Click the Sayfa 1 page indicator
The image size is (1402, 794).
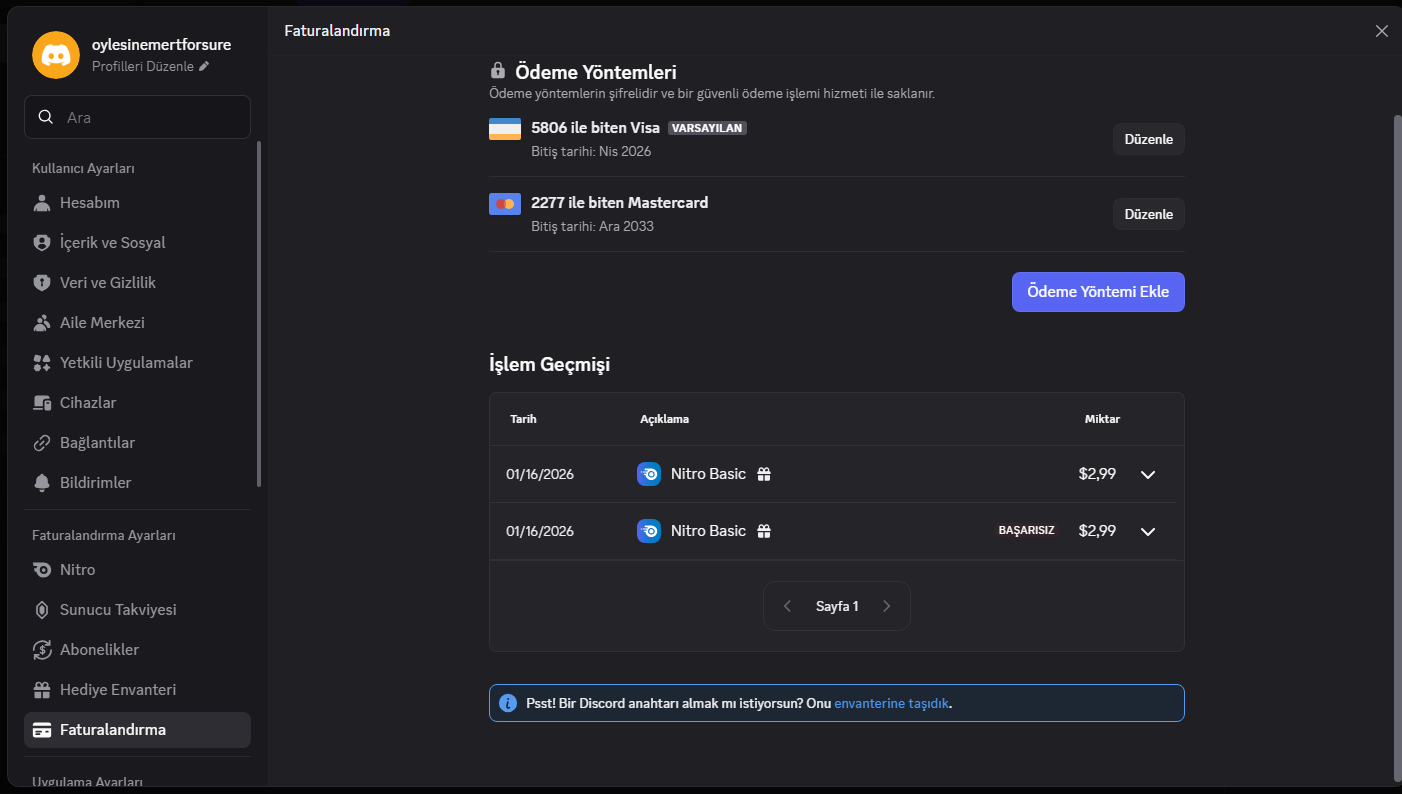[837, 606]
